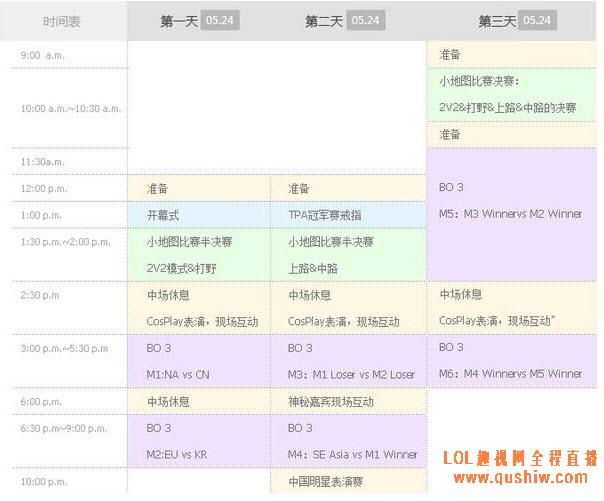Click the 2V2模式&打野 text

(x=181, y=268)
